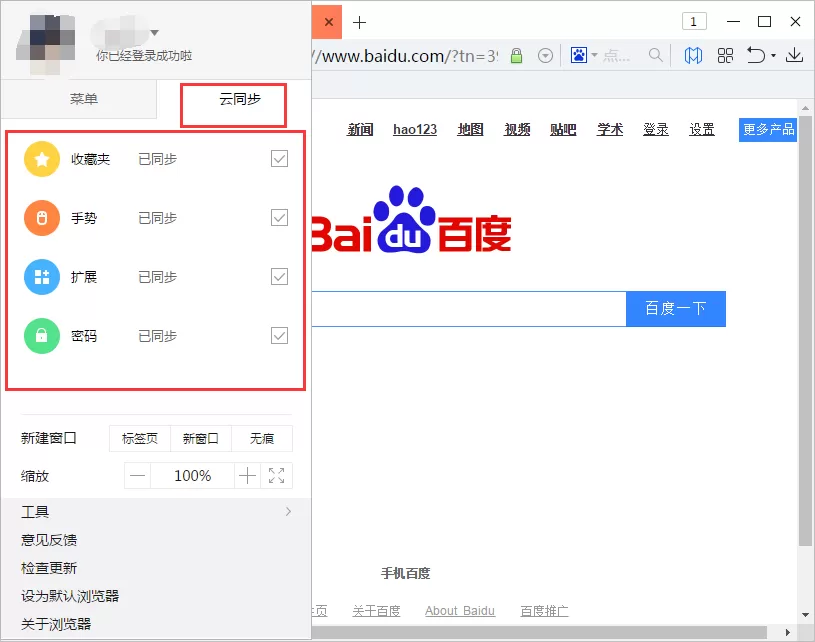Decrease zoom with the minus button
This screenshot has width=815, height=642.
point(138,476)
